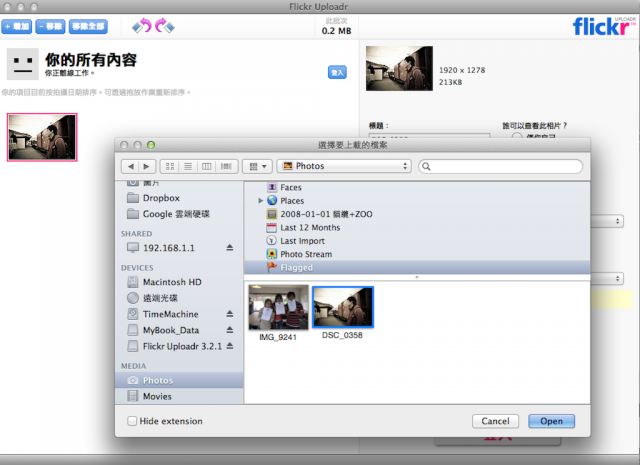Image resolution: width=640 pixels, height=465 pixels.
Task: Toggle the Hide extension checkbox
Action: click(132, 421)
